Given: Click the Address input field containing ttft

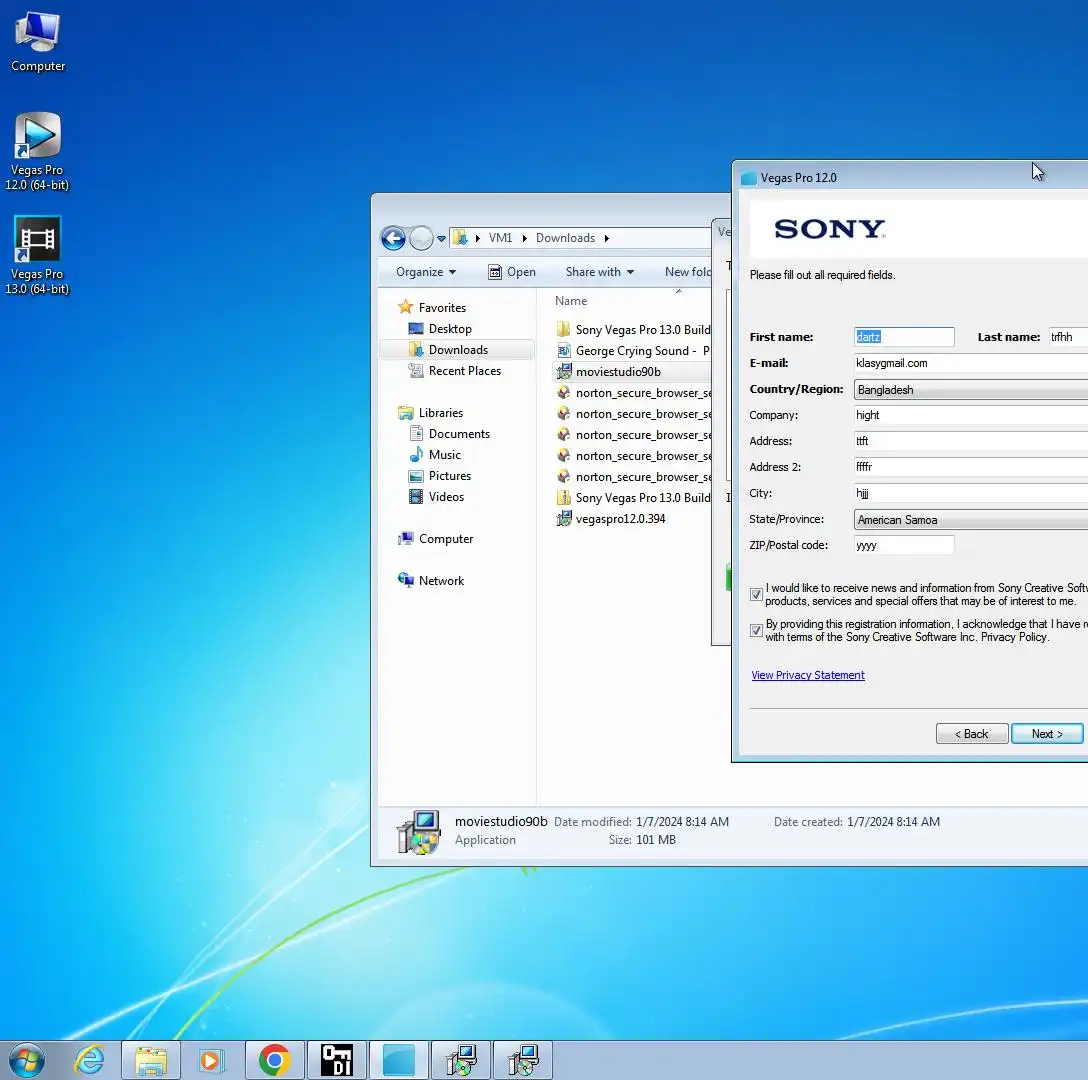Looking at the screenshot, I should pyautogui.click(x=971, y=441).
